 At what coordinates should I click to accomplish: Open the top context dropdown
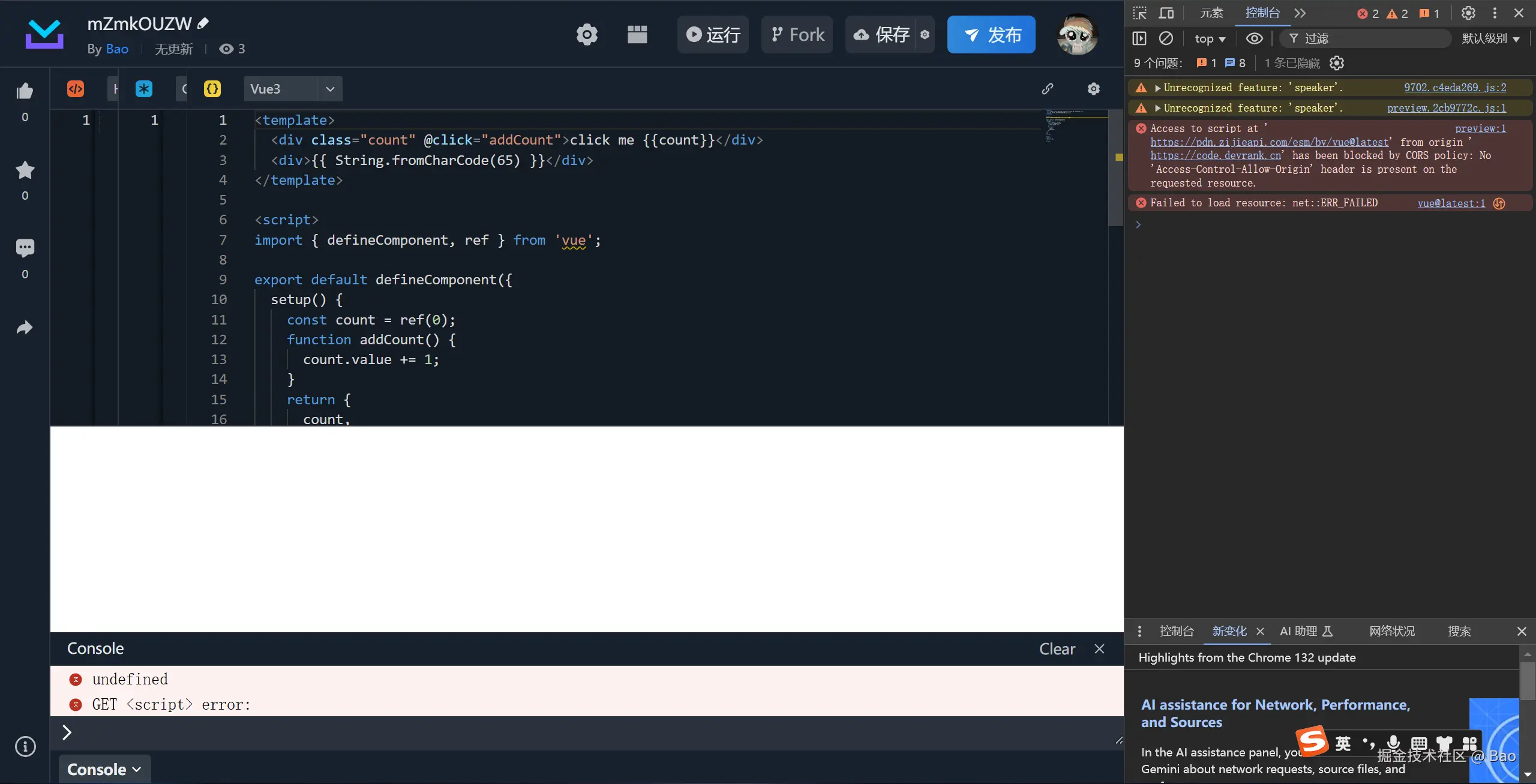tap(1210, 39)
